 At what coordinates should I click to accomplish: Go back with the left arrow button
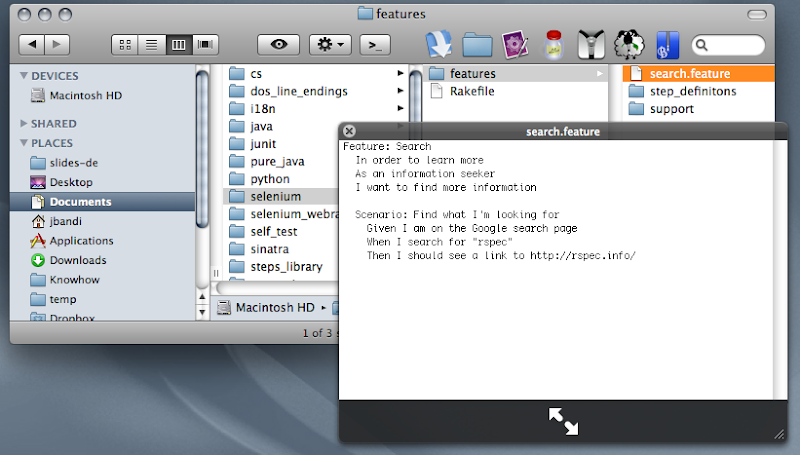coord(32,45)
